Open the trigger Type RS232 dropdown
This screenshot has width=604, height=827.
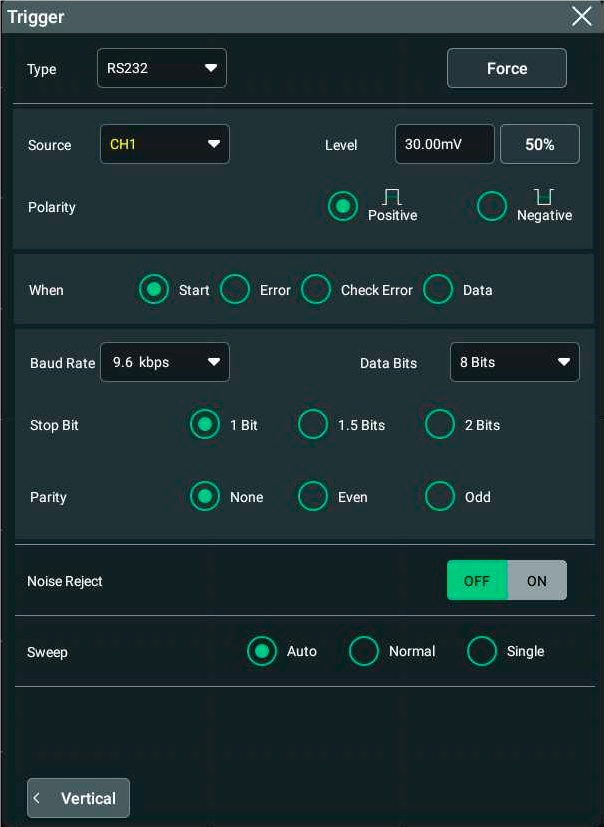[x=162, y=68]
